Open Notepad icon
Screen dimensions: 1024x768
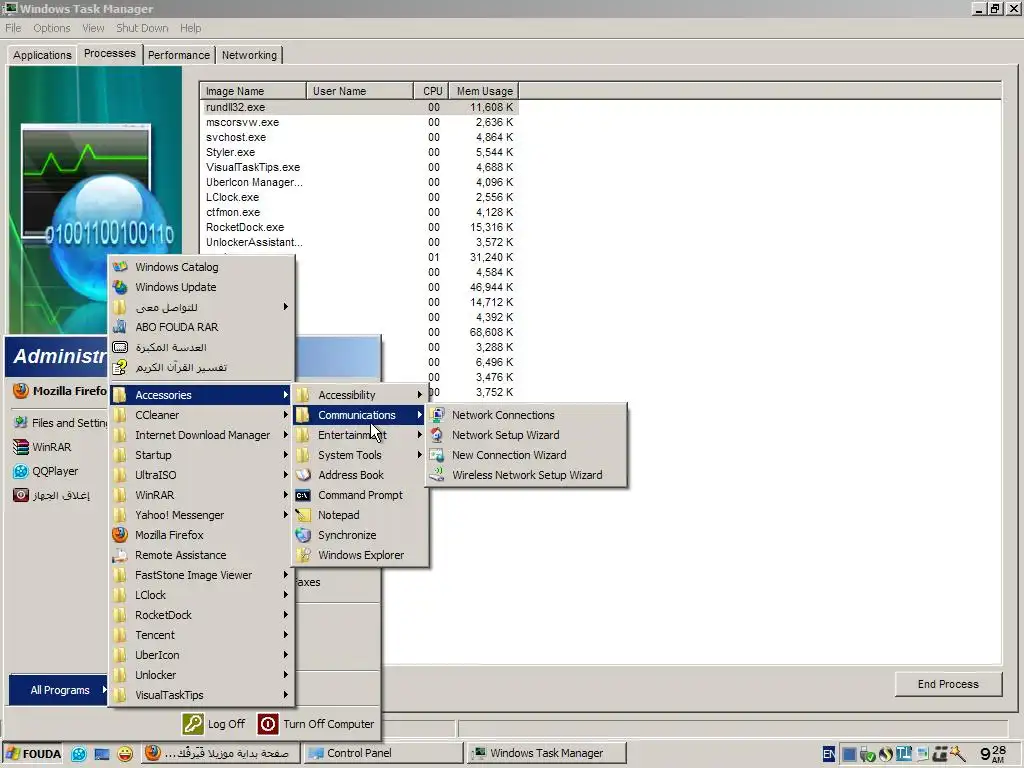302,515
